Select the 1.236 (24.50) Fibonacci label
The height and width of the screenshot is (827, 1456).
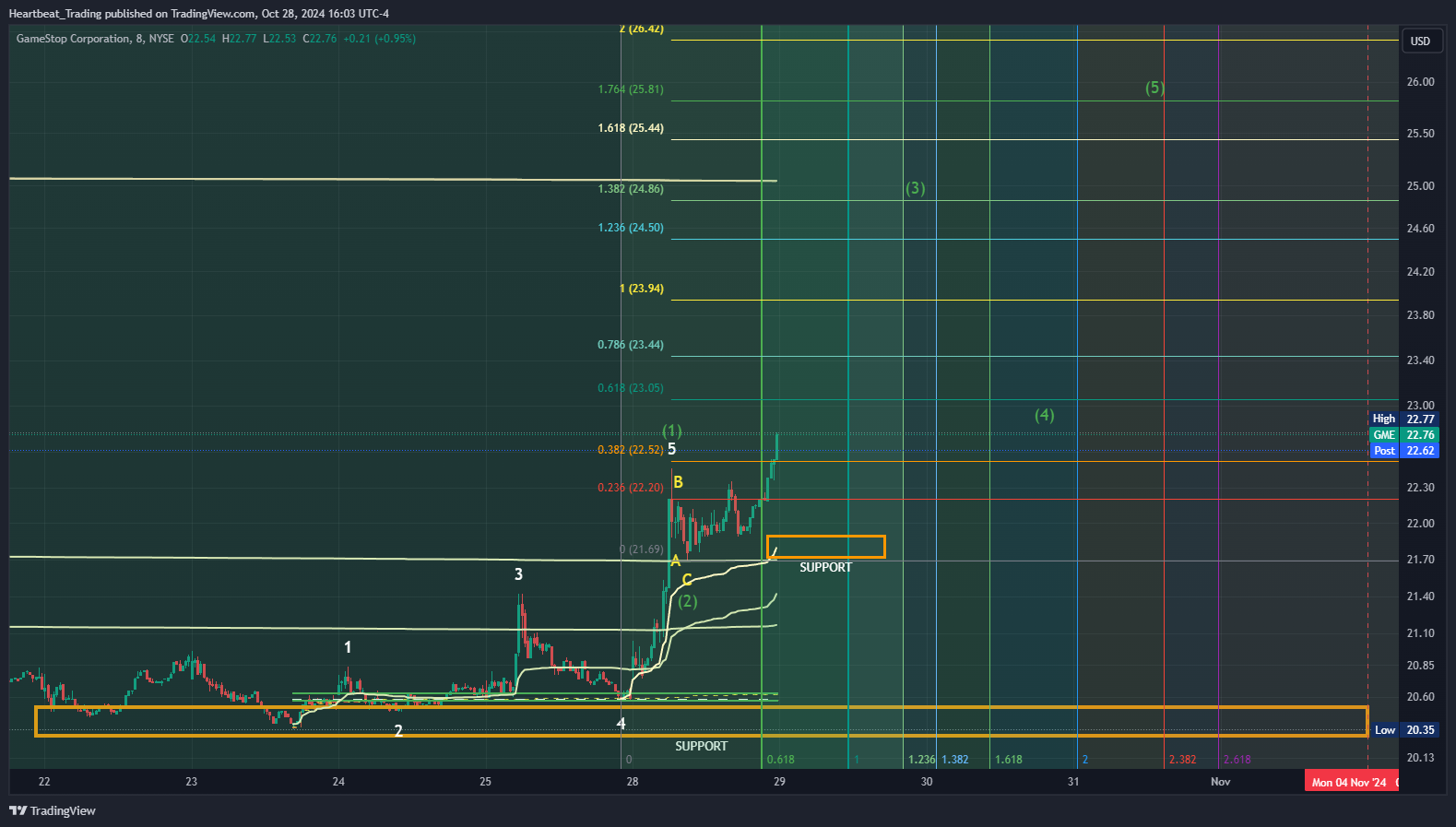tap(631, 228)
